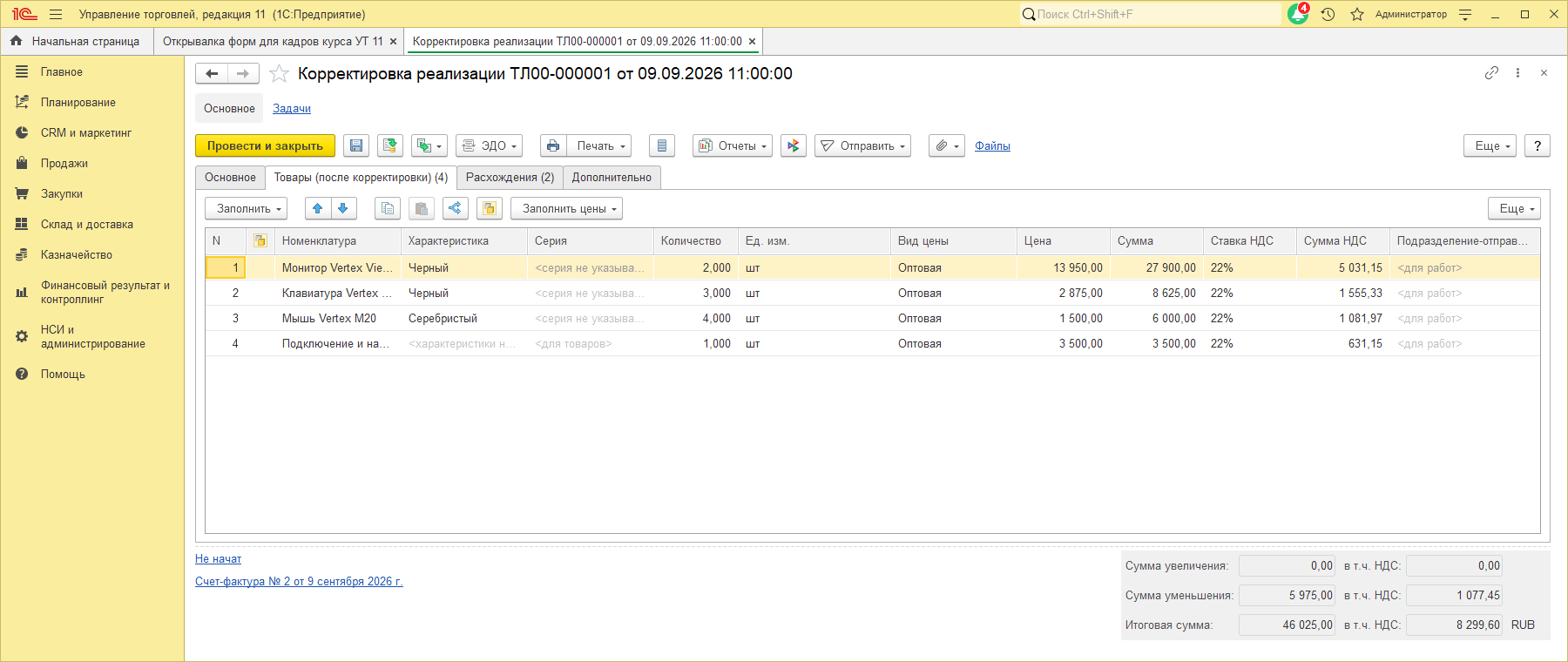Expand the create-based-on dropdown
The height and width of the screenshot is (662, 1568).
point(429,146)
